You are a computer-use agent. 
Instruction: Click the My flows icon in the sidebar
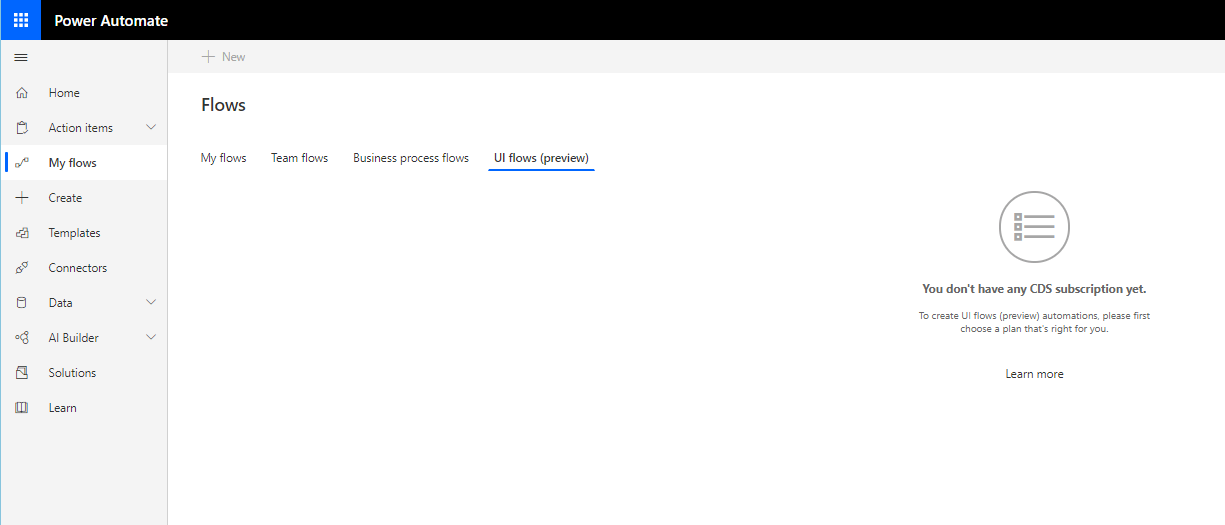(22, 163)
